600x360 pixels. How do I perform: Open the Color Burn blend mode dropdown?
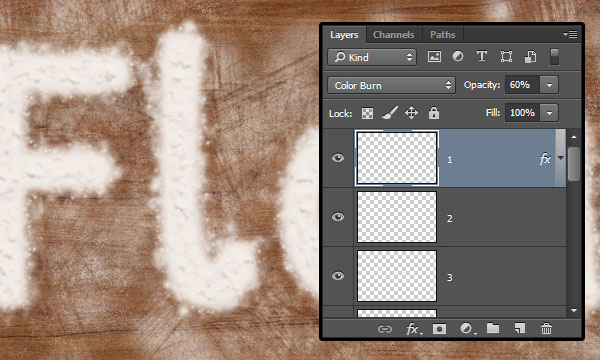click(x=391, y=85)
